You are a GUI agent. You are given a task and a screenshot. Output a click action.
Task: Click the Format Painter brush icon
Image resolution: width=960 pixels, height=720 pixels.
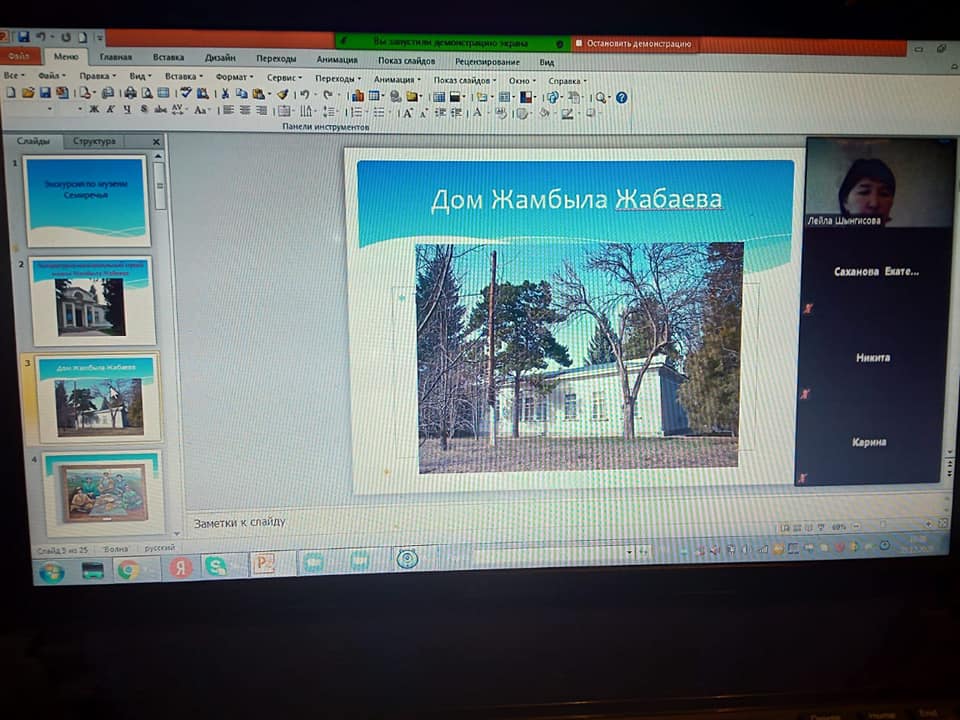(282, 95)
